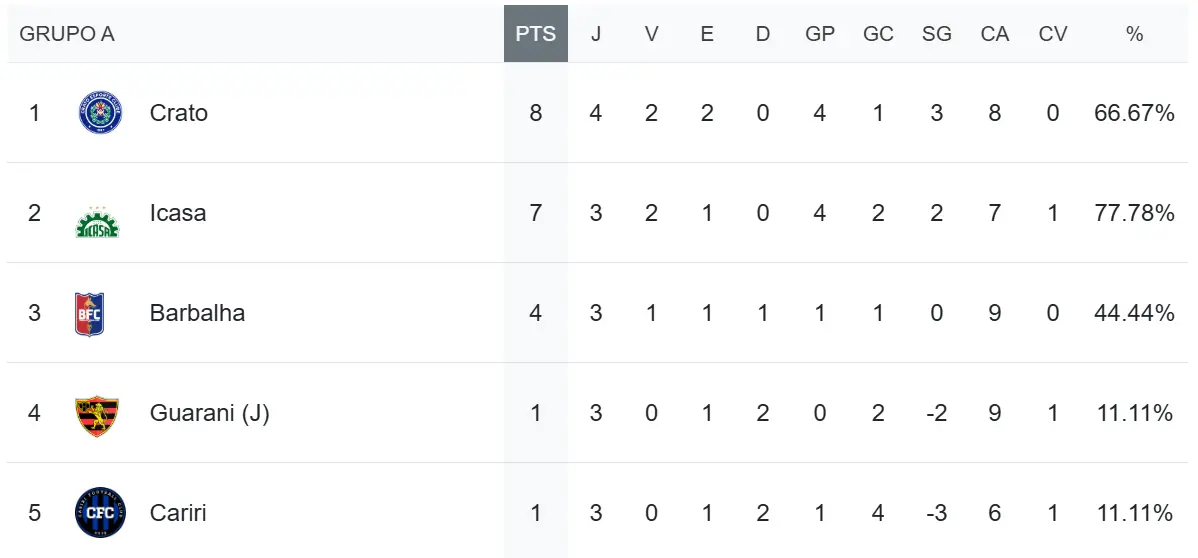Click the Barbalha BFC shield logo
This screenshot has width=1198, height=558.
(x=90, y=313)
